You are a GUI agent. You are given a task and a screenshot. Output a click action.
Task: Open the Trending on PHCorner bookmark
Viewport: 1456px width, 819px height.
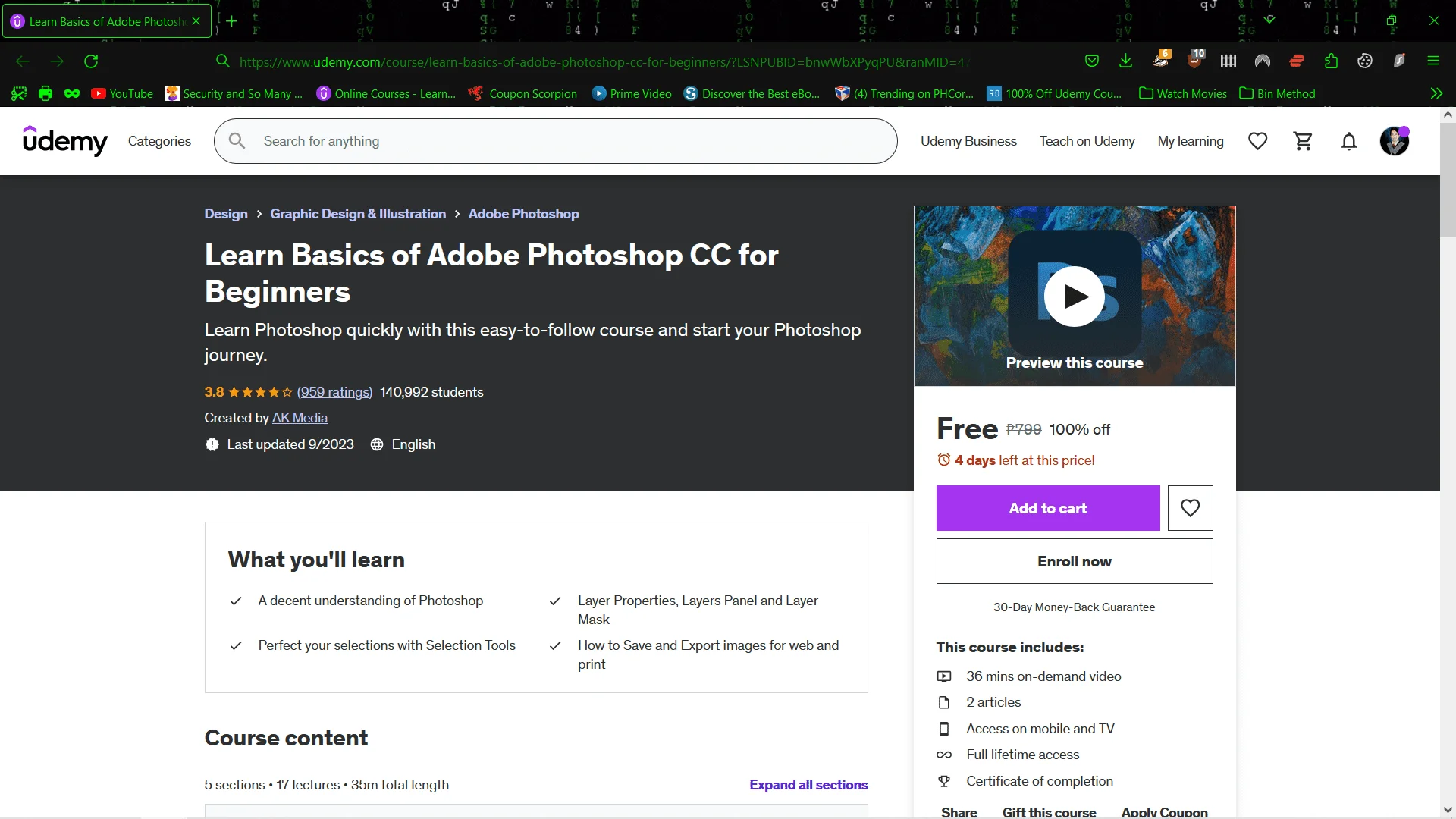(x=905, y=94)
